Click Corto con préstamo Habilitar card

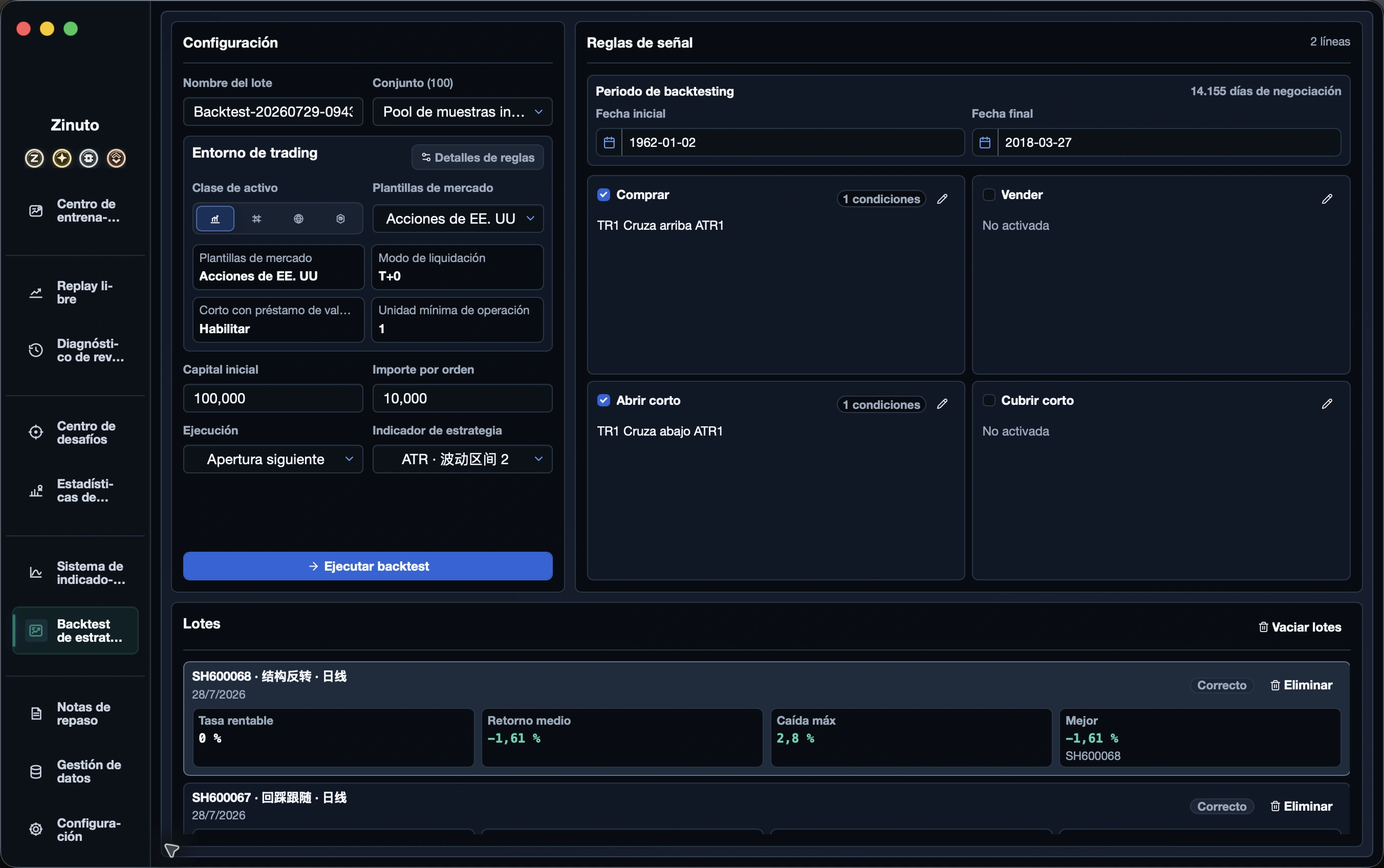click(x=278, y=320)
